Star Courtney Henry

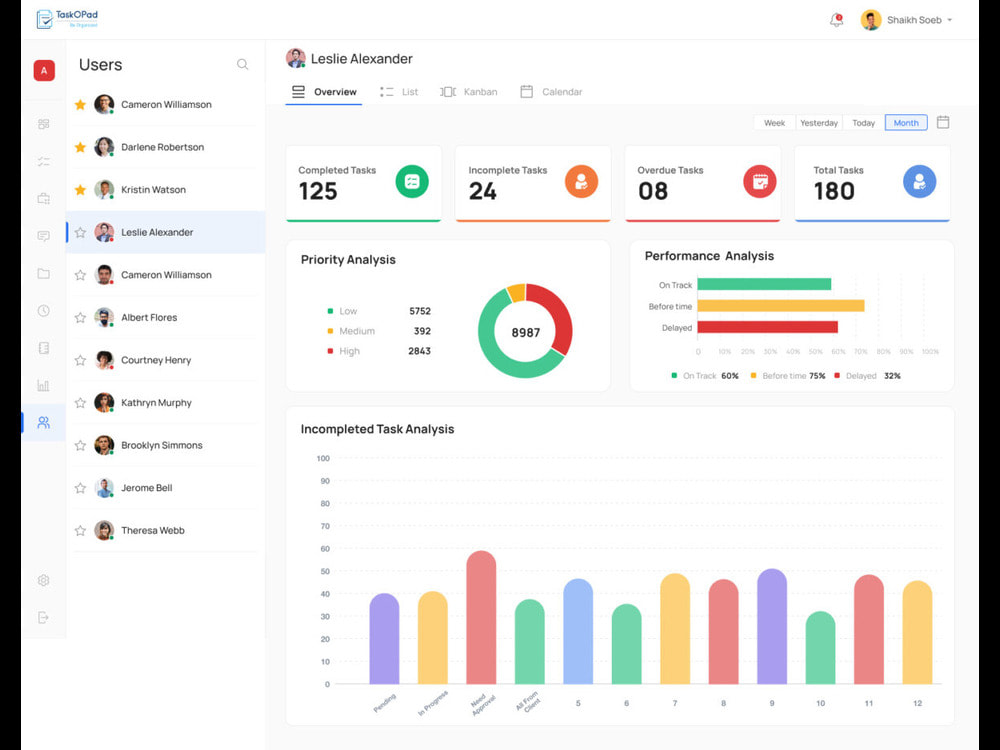80,360
